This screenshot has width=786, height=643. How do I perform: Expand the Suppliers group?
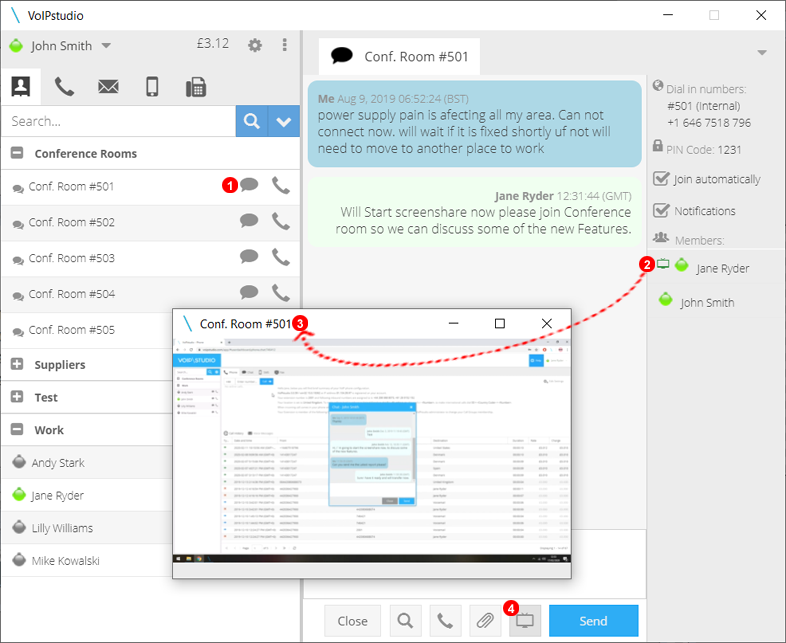coord(17,364)
